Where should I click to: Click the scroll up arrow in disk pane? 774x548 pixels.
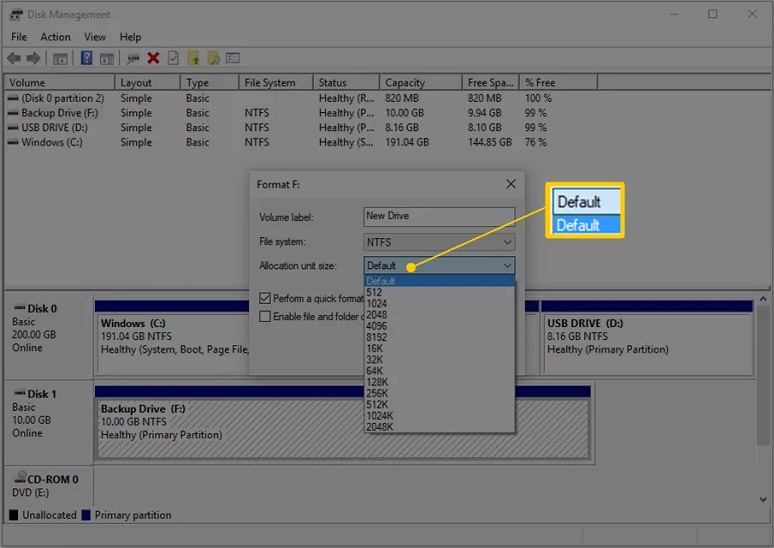tap(763, 299)
